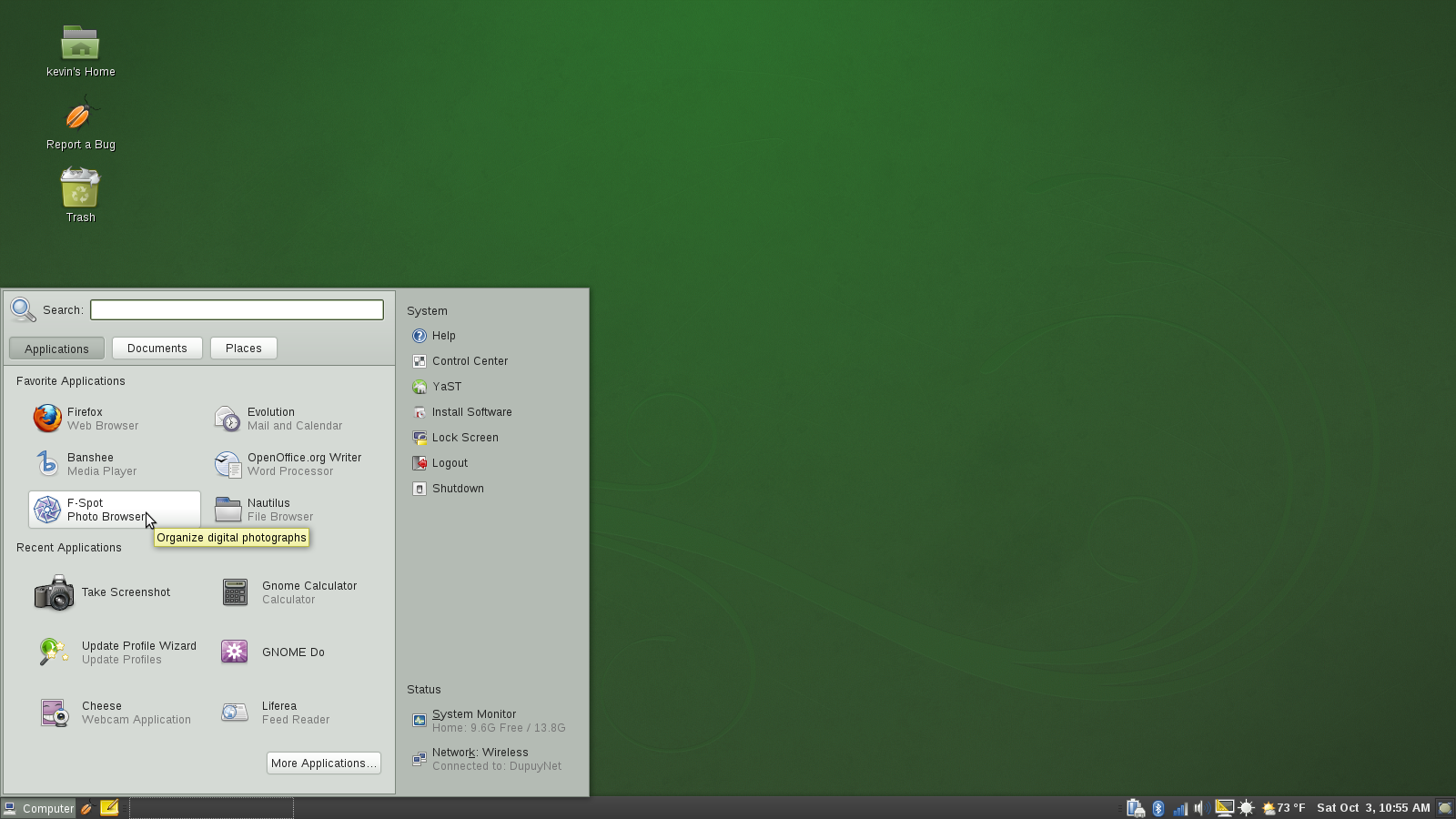Screen dimensions: 1456x819
Task: Open Liferea Feed Reader
Action: 287,713
